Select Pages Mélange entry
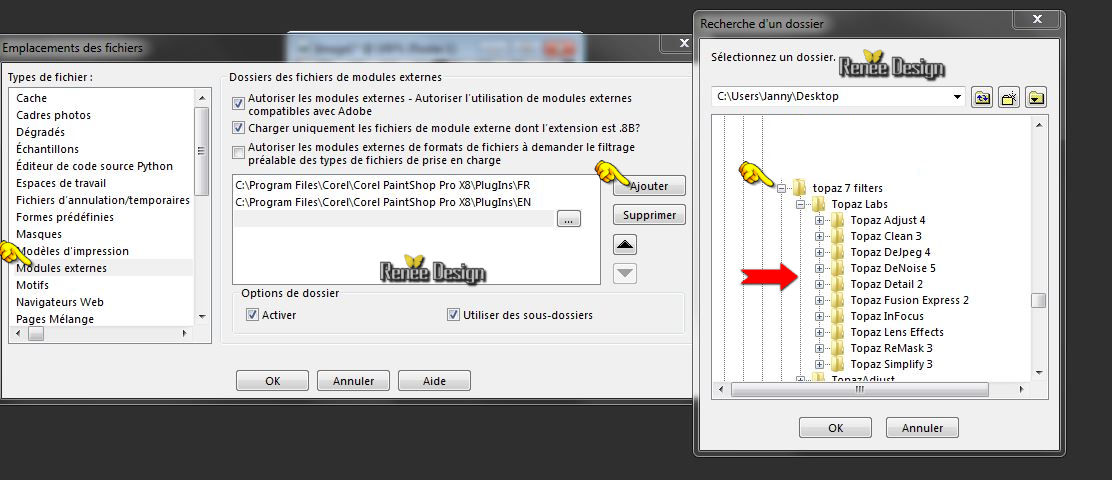The height and width of the screenshot is (480, 1112). click(x=55, y=319)
